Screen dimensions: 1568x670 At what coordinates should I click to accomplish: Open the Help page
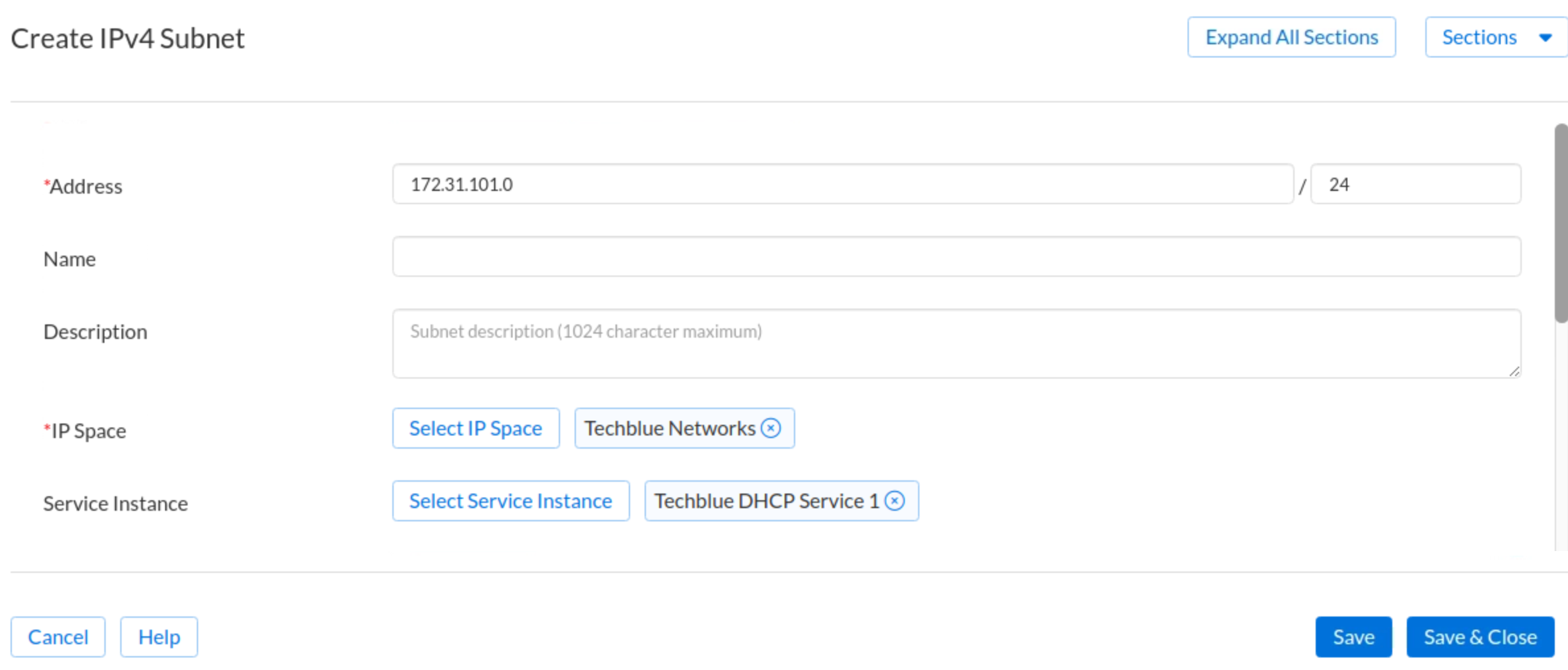159,637
